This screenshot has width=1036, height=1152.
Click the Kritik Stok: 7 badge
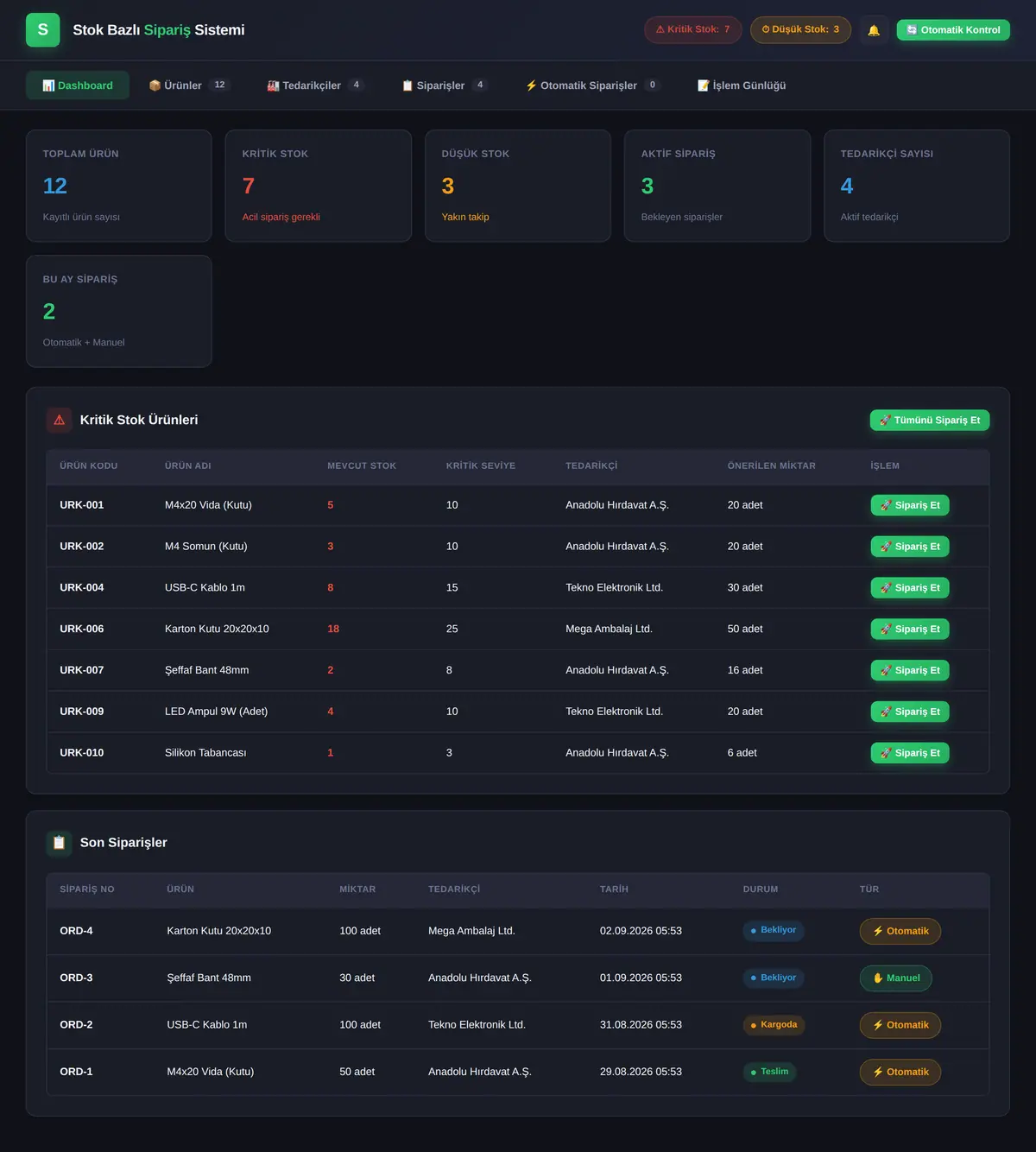pos(693,29)
